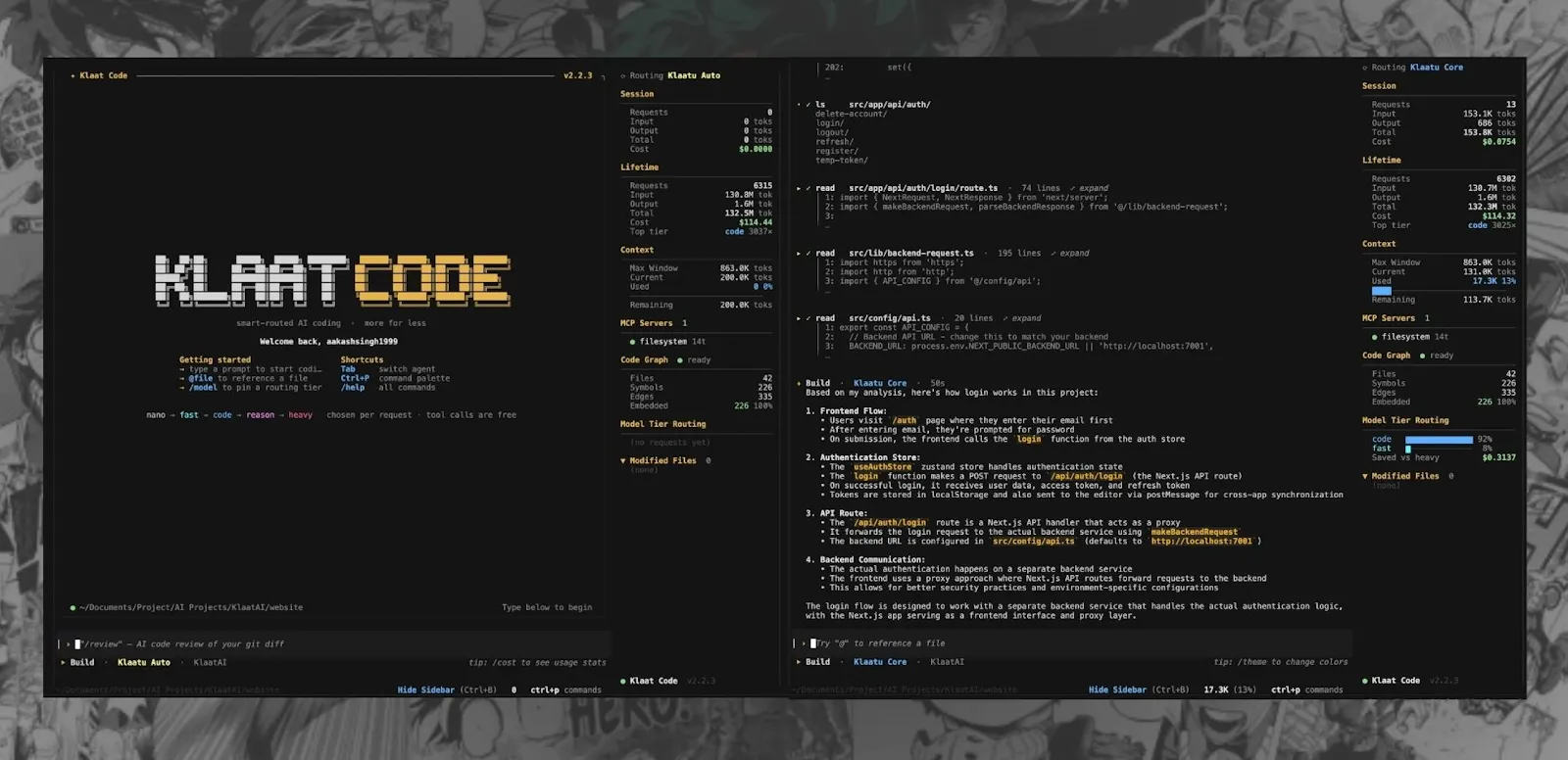Click the routing circle icon before Klaatu Core
Image resolution: width=1568 pixels, height=760 pixels.
[1365, 68]
